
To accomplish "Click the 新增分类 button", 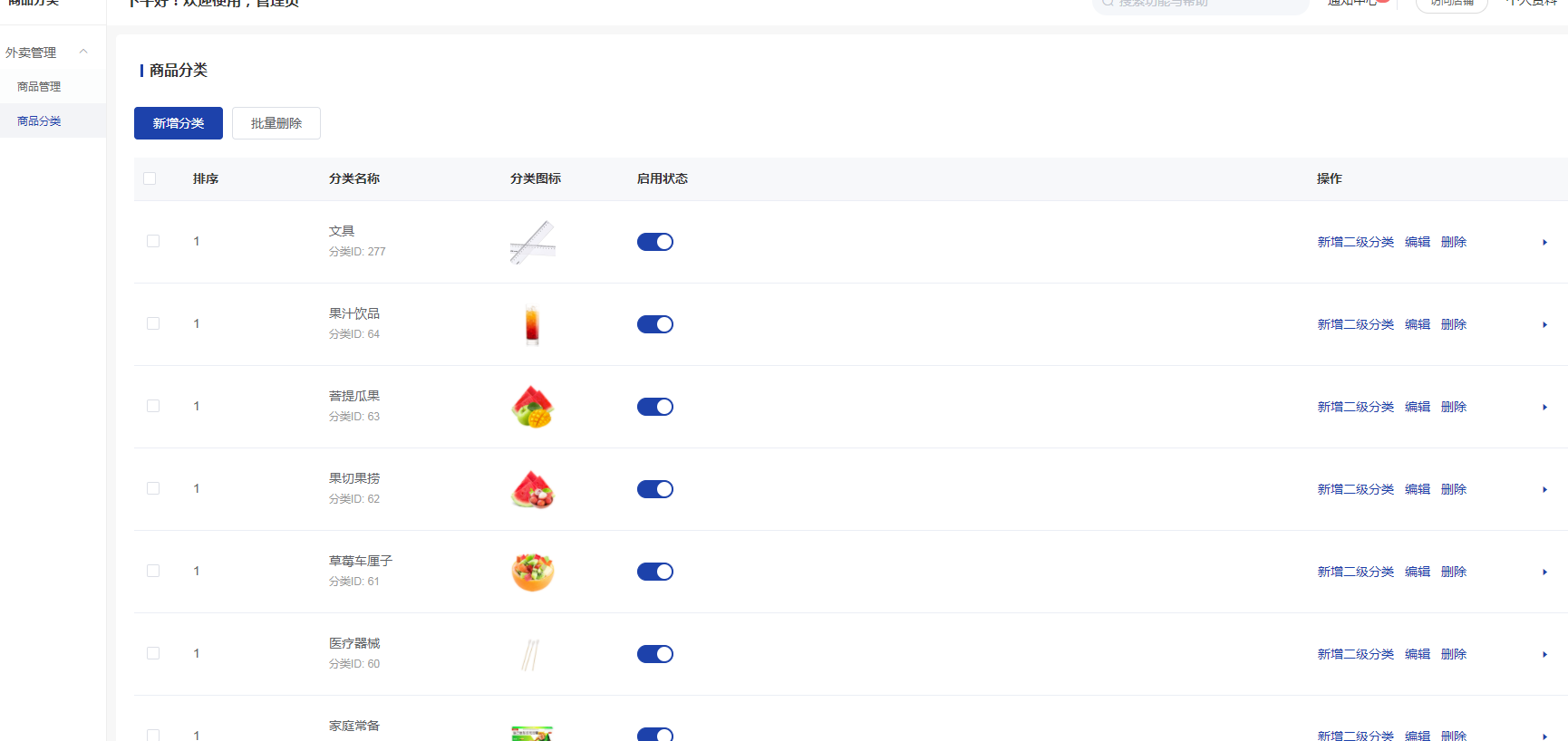I will pos(179,123).
